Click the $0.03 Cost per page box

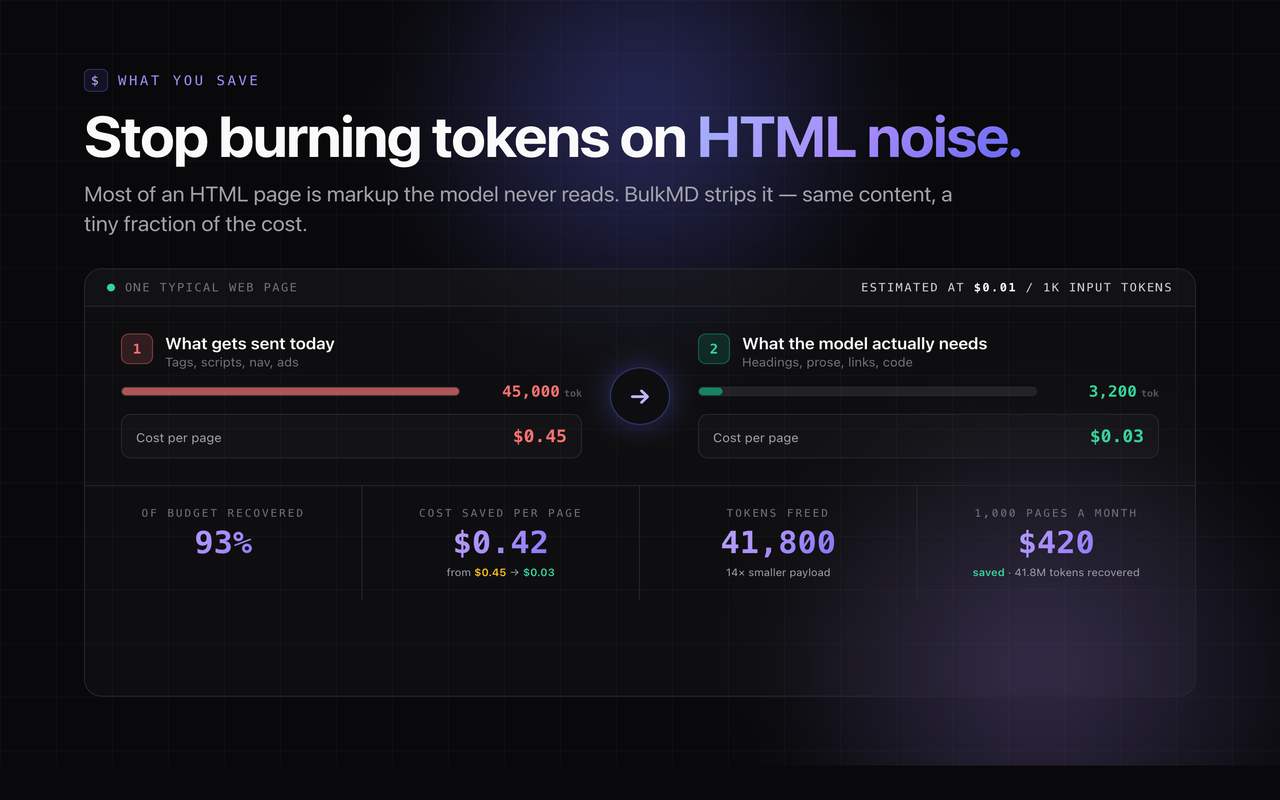click(928, 436)
